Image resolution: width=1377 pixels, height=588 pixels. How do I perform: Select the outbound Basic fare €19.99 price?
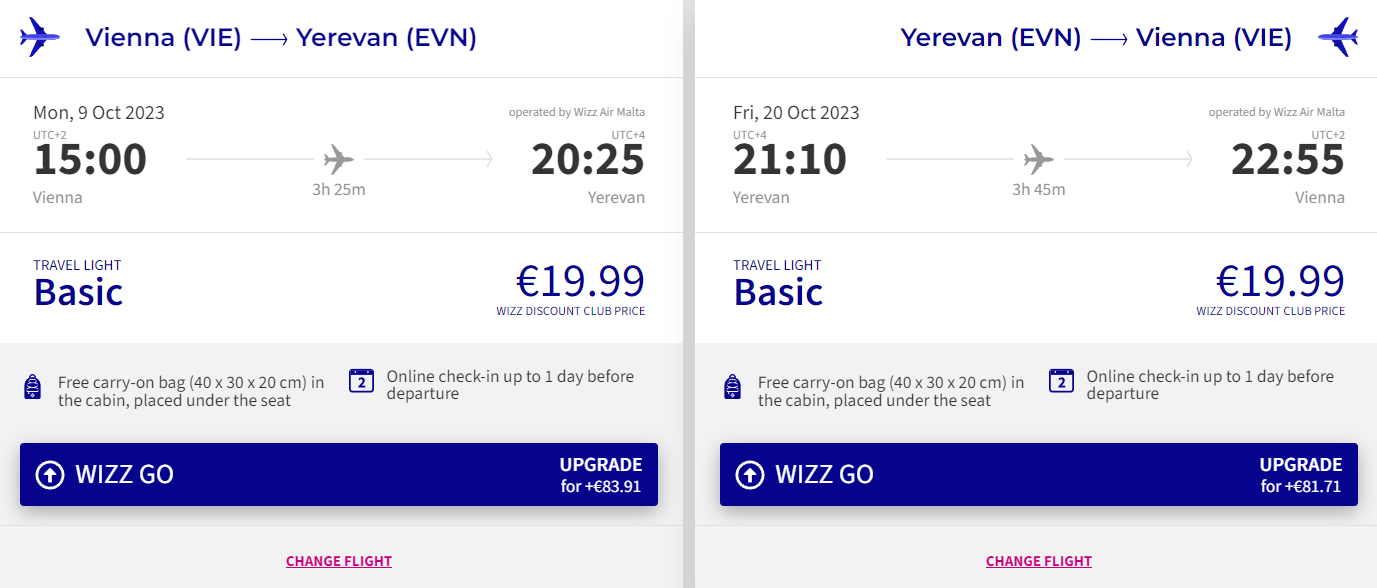coord(580,282)
